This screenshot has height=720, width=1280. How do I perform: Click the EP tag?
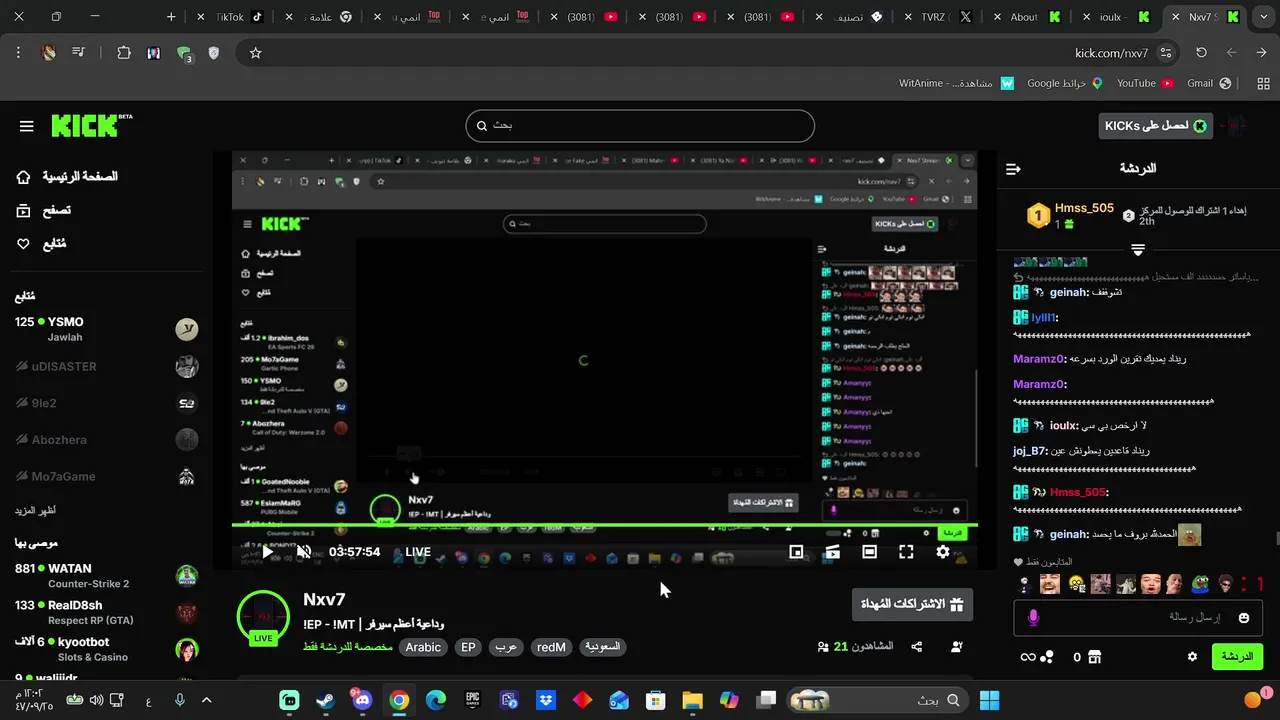click(468, 647)
